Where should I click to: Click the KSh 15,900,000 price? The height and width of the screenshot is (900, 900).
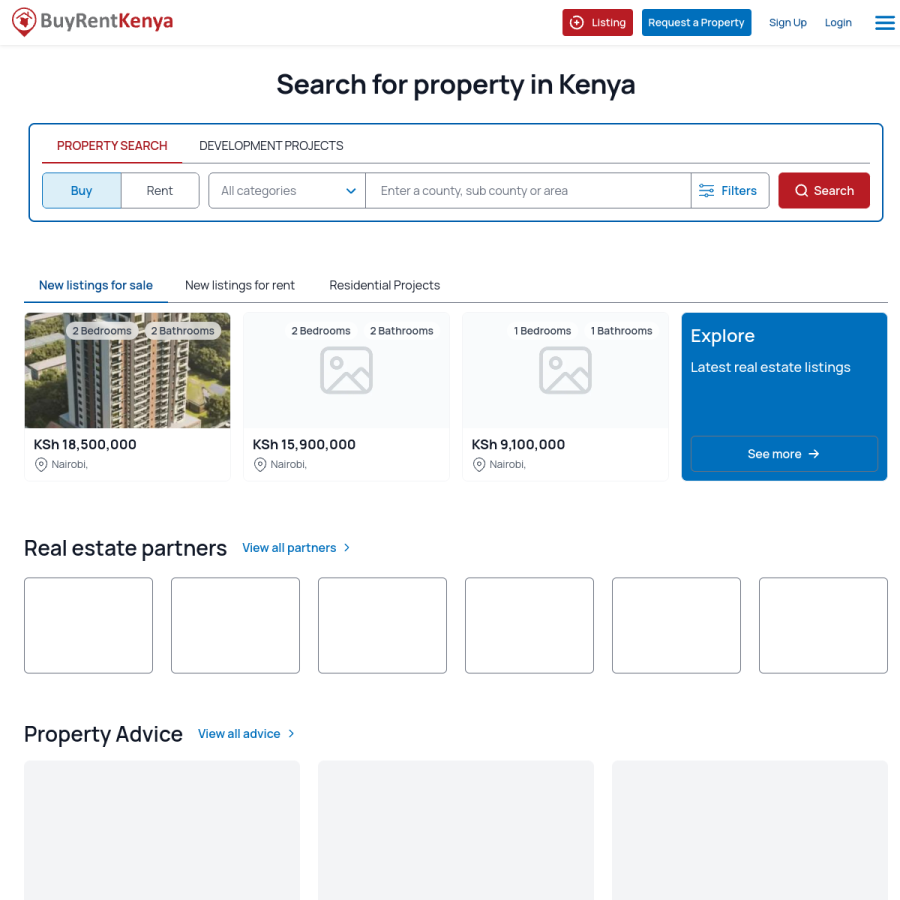coord(304,444)
